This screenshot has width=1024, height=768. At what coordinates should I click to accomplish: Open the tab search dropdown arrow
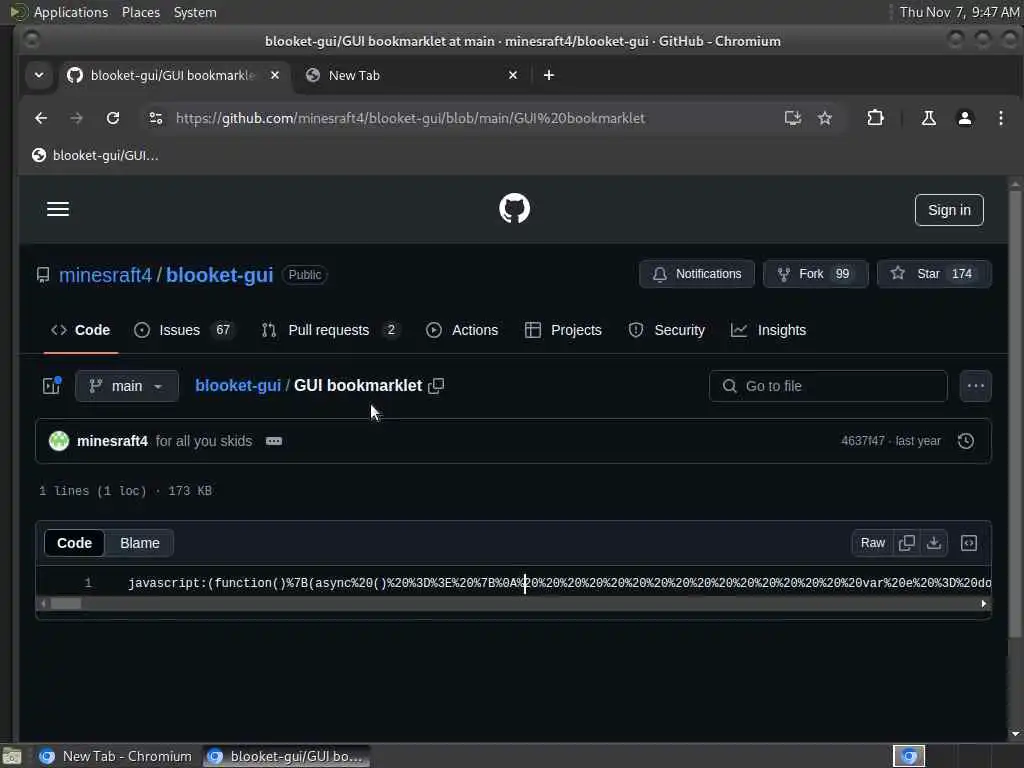coord(39,75)
